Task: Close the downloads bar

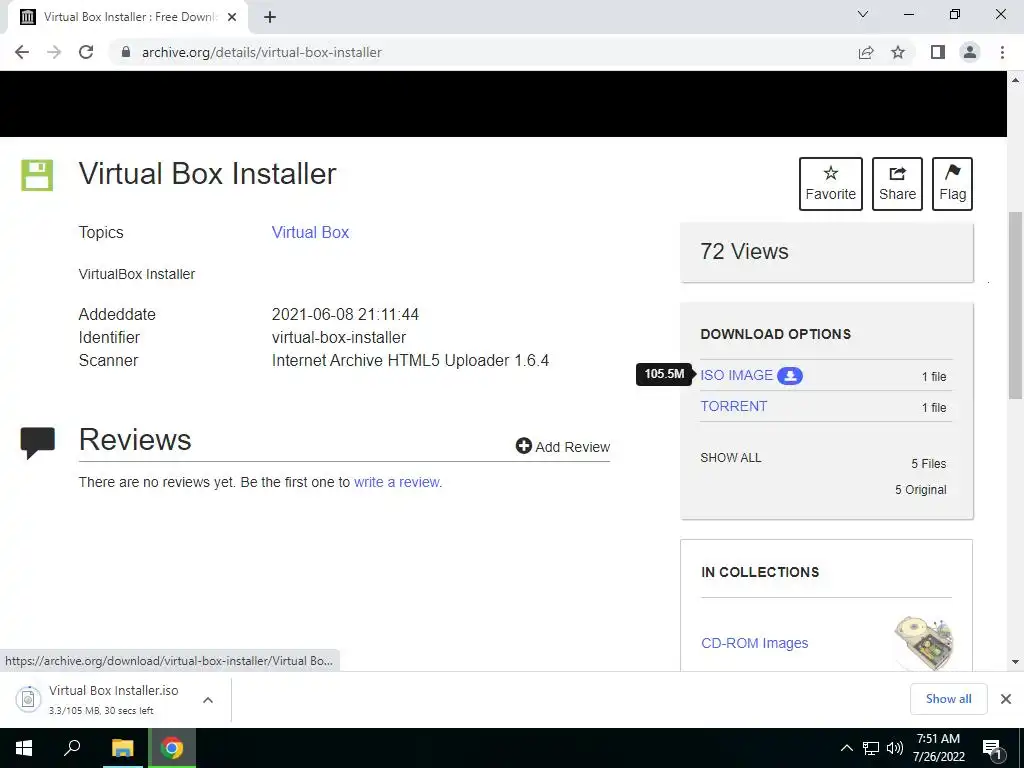Action: [1006, 699]
